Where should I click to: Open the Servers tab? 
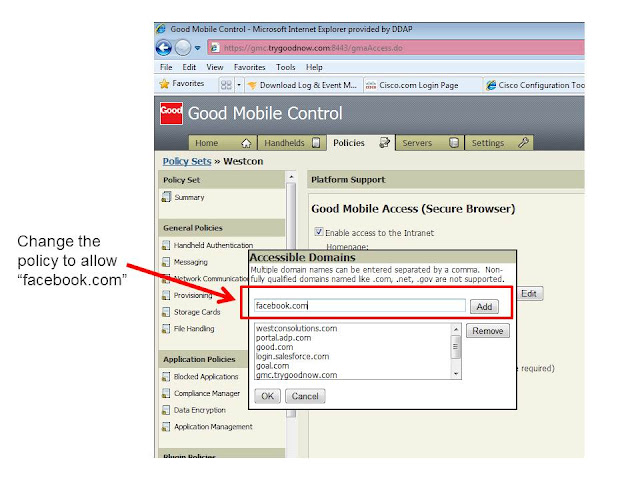[430, 143]
